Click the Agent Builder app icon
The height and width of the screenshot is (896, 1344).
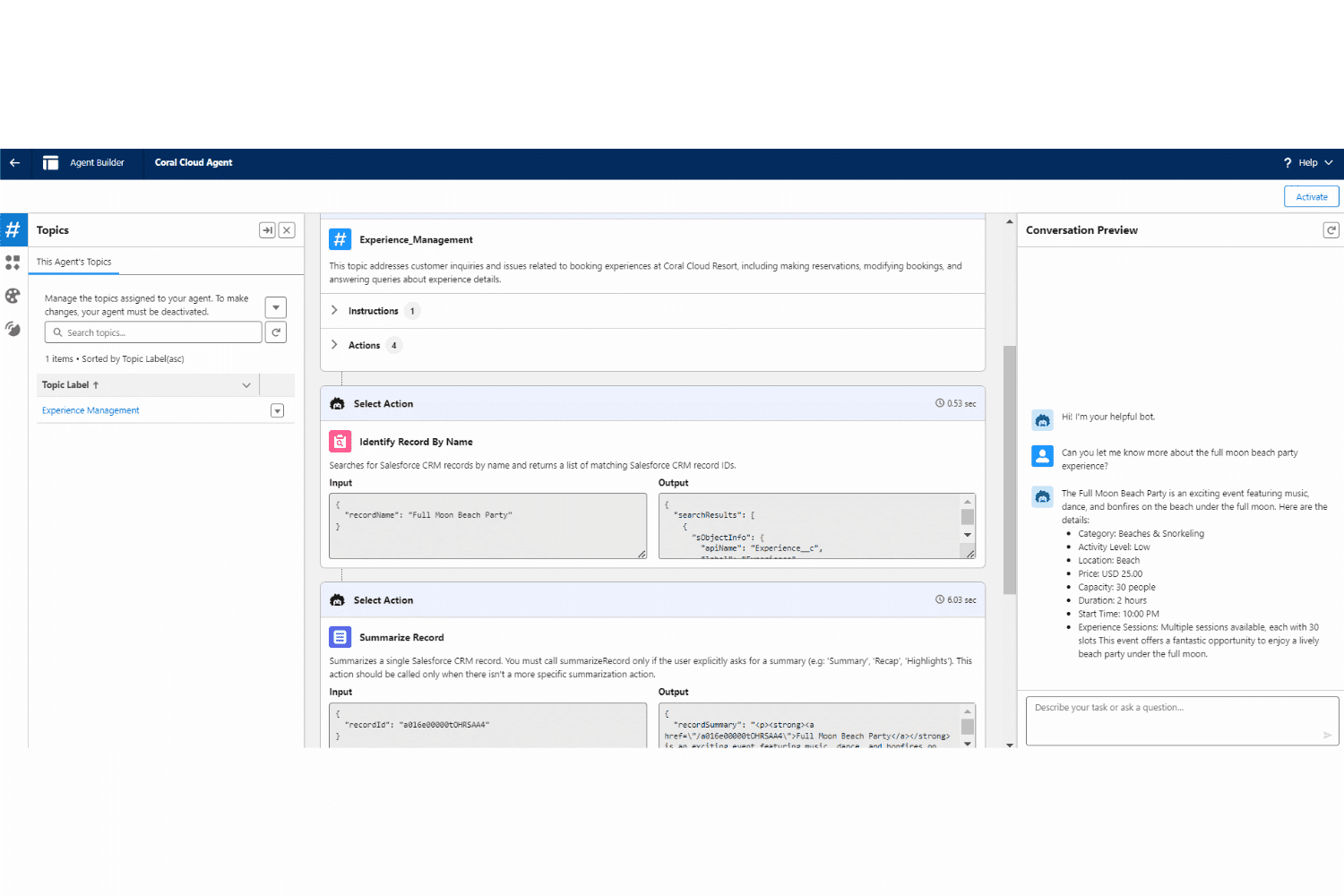[50, 163]
